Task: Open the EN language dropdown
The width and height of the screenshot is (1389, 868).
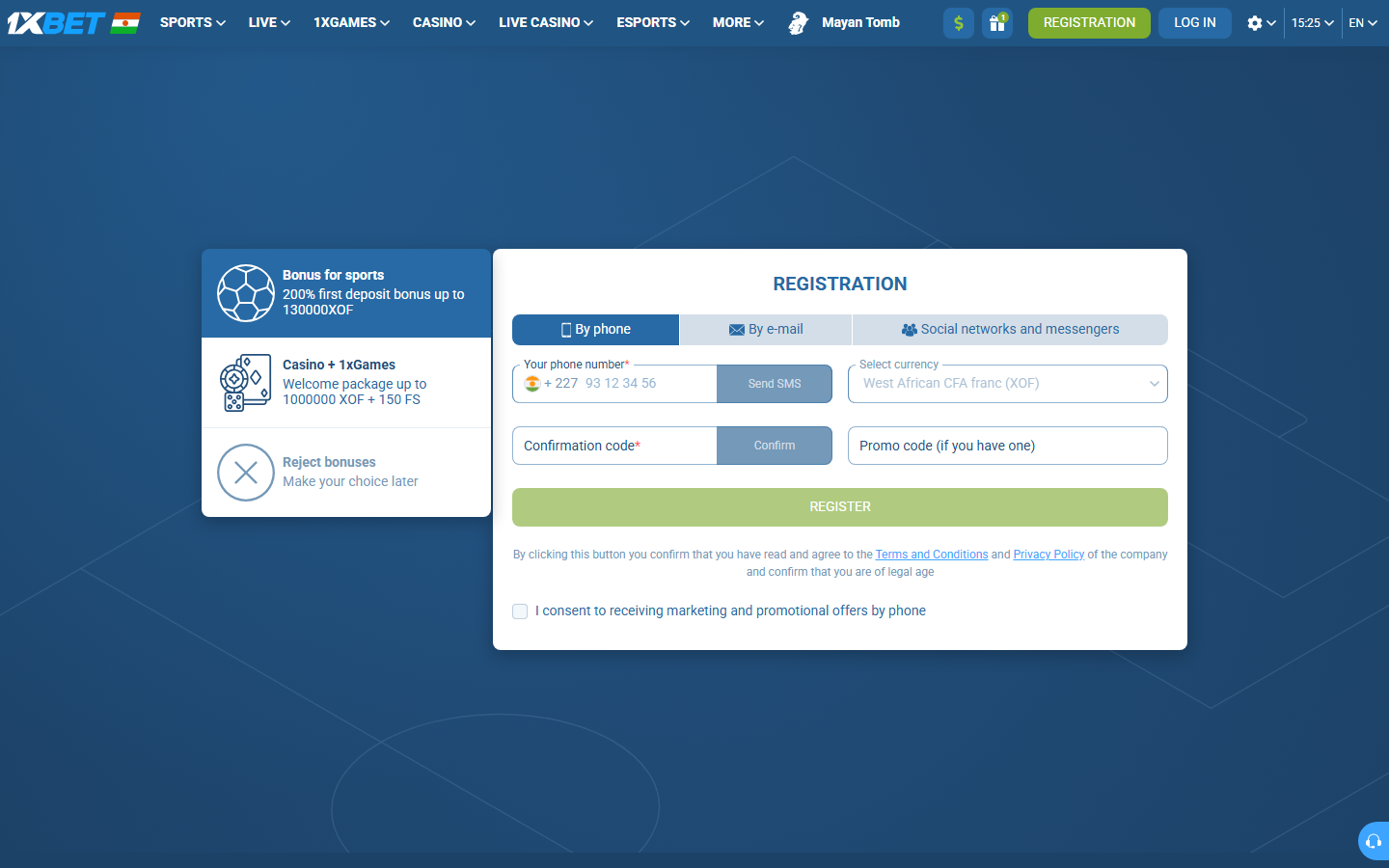Action: [1363, 22]
